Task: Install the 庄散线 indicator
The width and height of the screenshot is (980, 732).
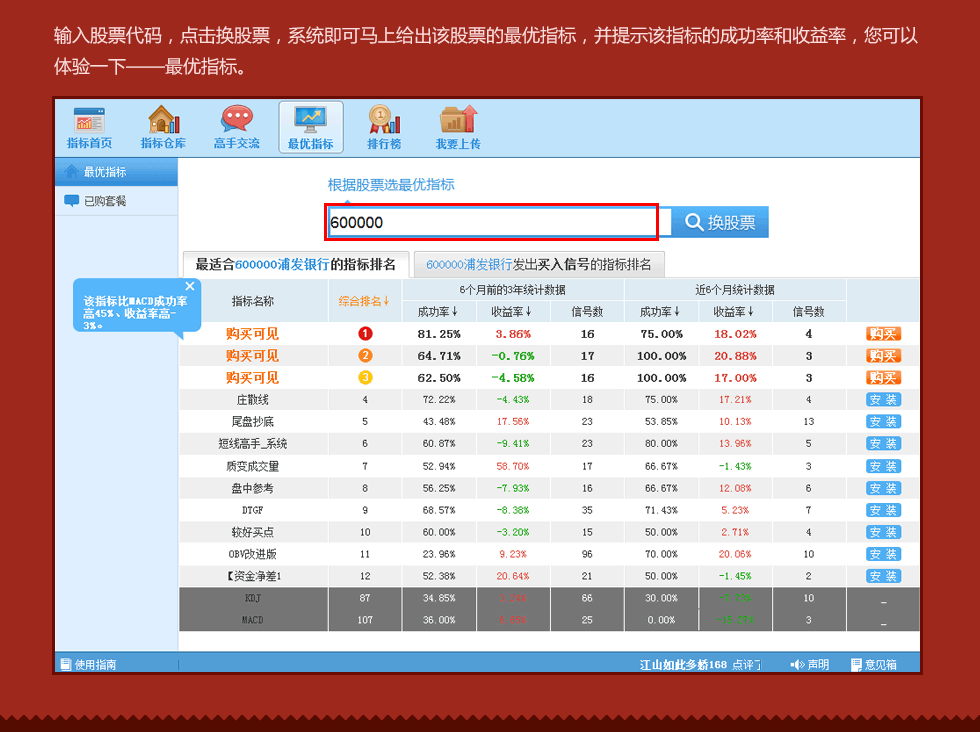Action: pos(883,400)
